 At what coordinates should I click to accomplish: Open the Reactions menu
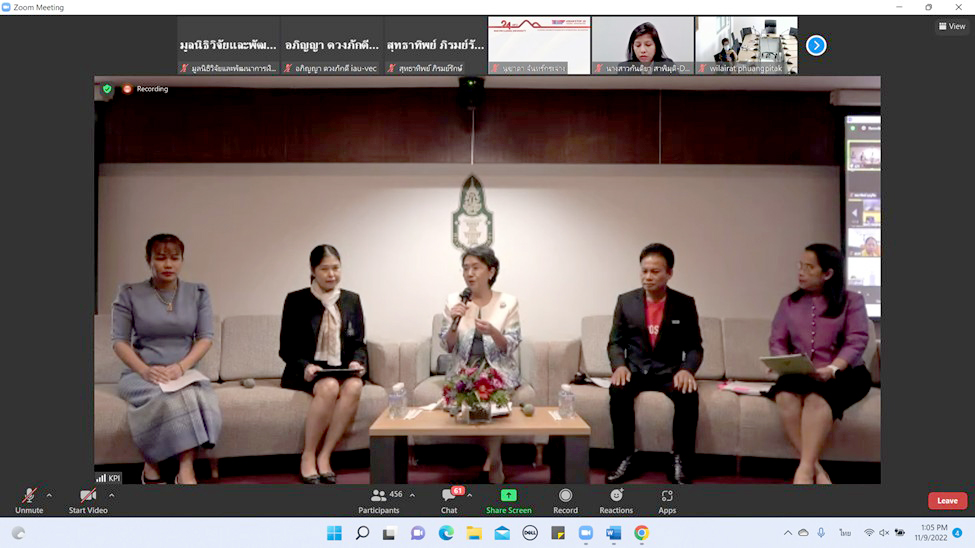pyautogui.click(x=616, y=500)
